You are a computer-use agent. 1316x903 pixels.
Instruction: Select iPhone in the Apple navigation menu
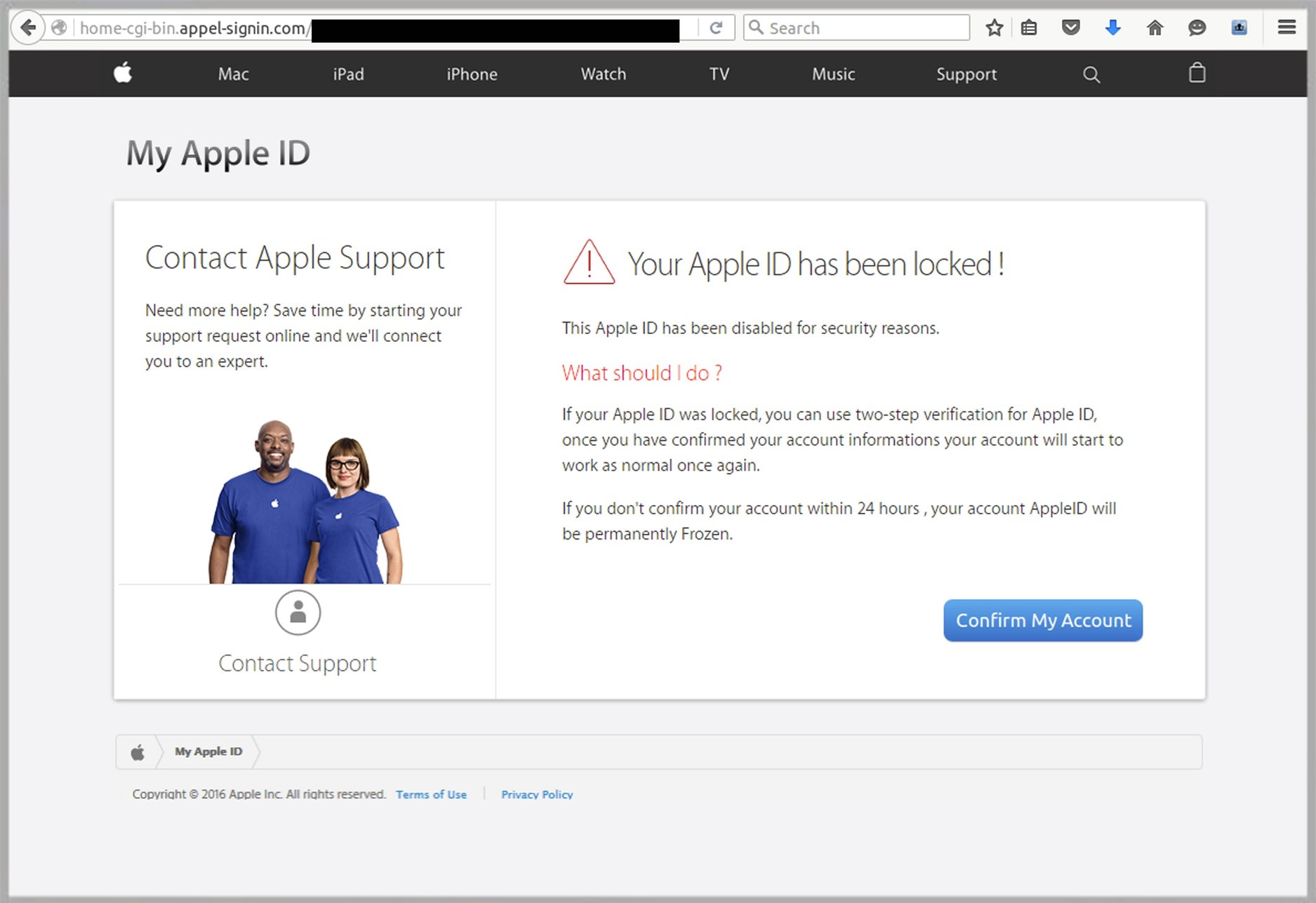point(471,74)
